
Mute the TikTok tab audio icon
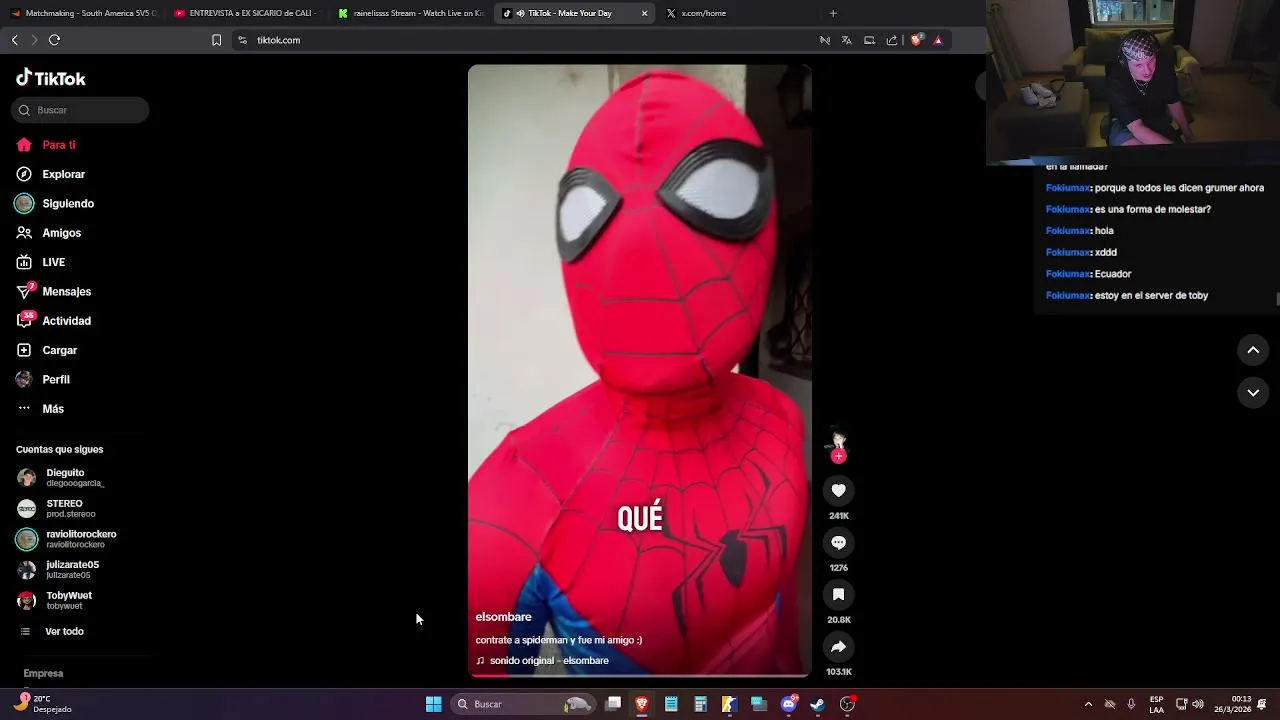pos(520,13)
